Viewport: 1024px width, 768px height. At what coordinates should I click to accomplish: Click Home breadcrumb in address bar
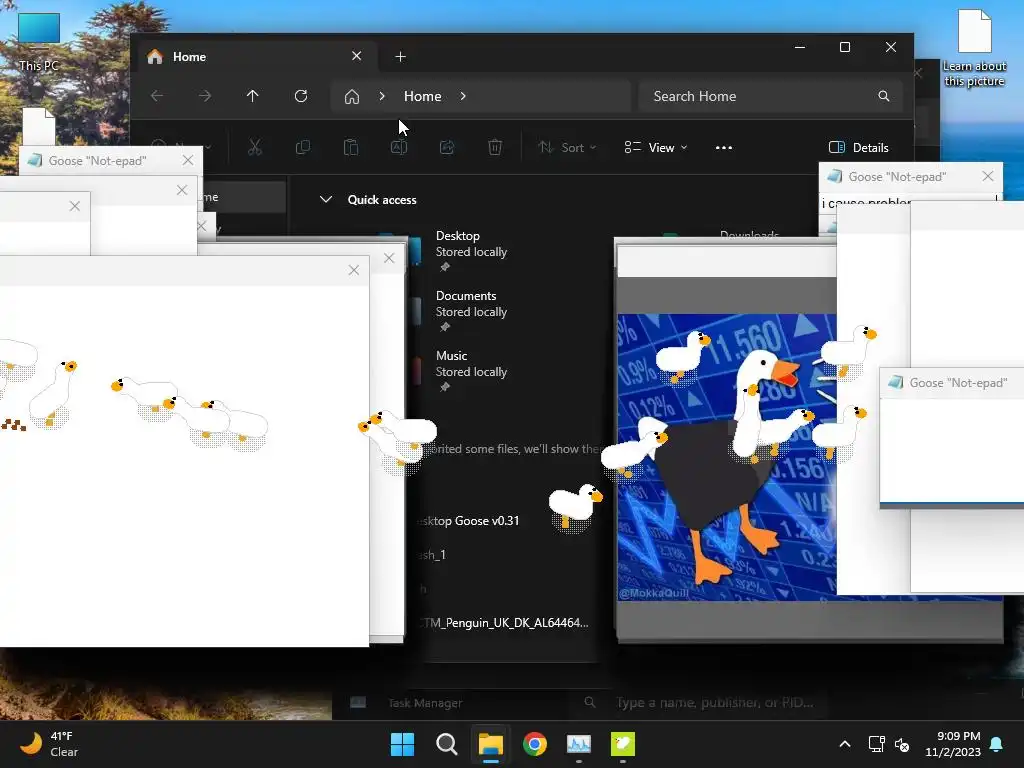coord(423,96)
